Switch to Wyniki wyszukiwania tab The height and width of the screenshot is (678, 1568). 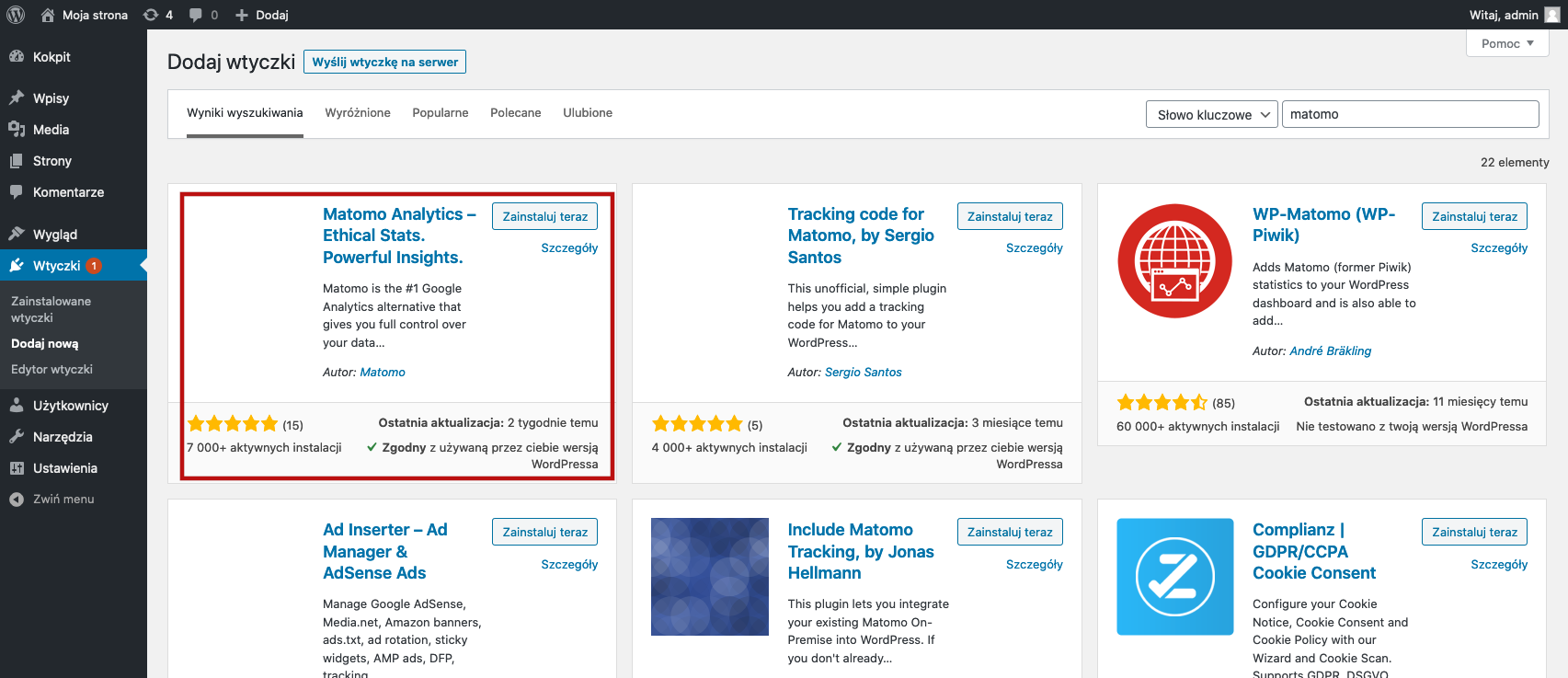pos(245,113)
